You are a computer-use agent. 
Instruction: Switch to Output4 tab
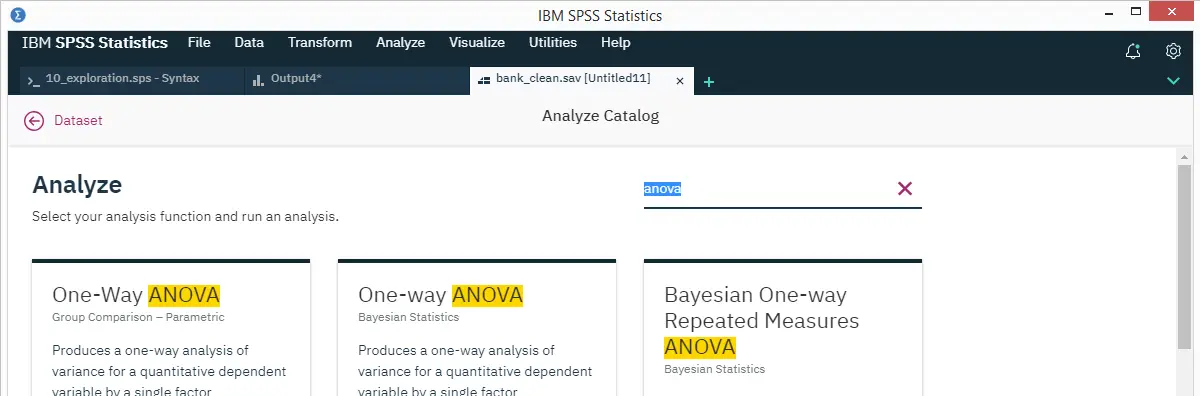(357, 80)
